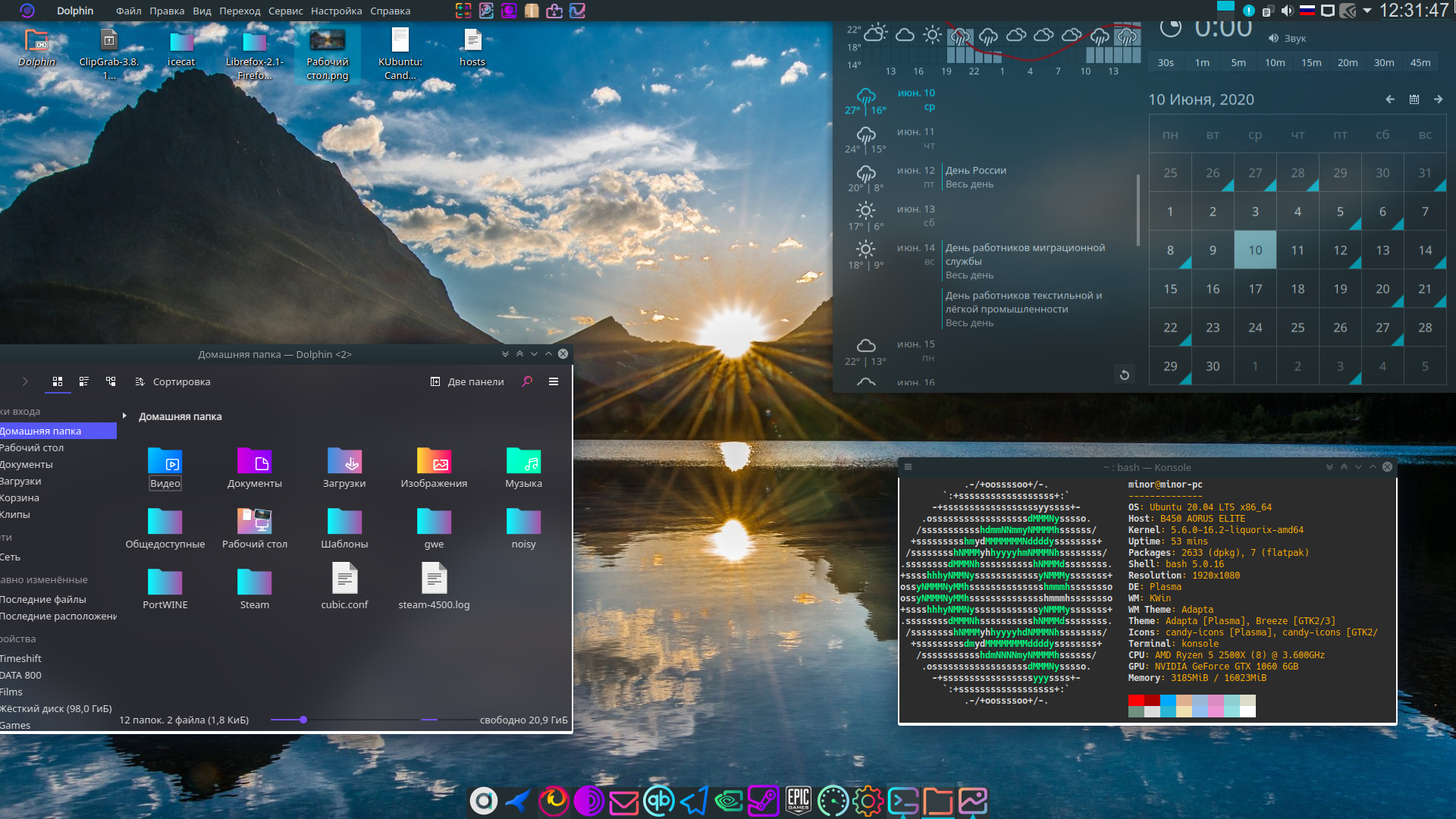Open the package box launcher in top panel
Screen dimensions: 1456x819
[x=532, y=11]
